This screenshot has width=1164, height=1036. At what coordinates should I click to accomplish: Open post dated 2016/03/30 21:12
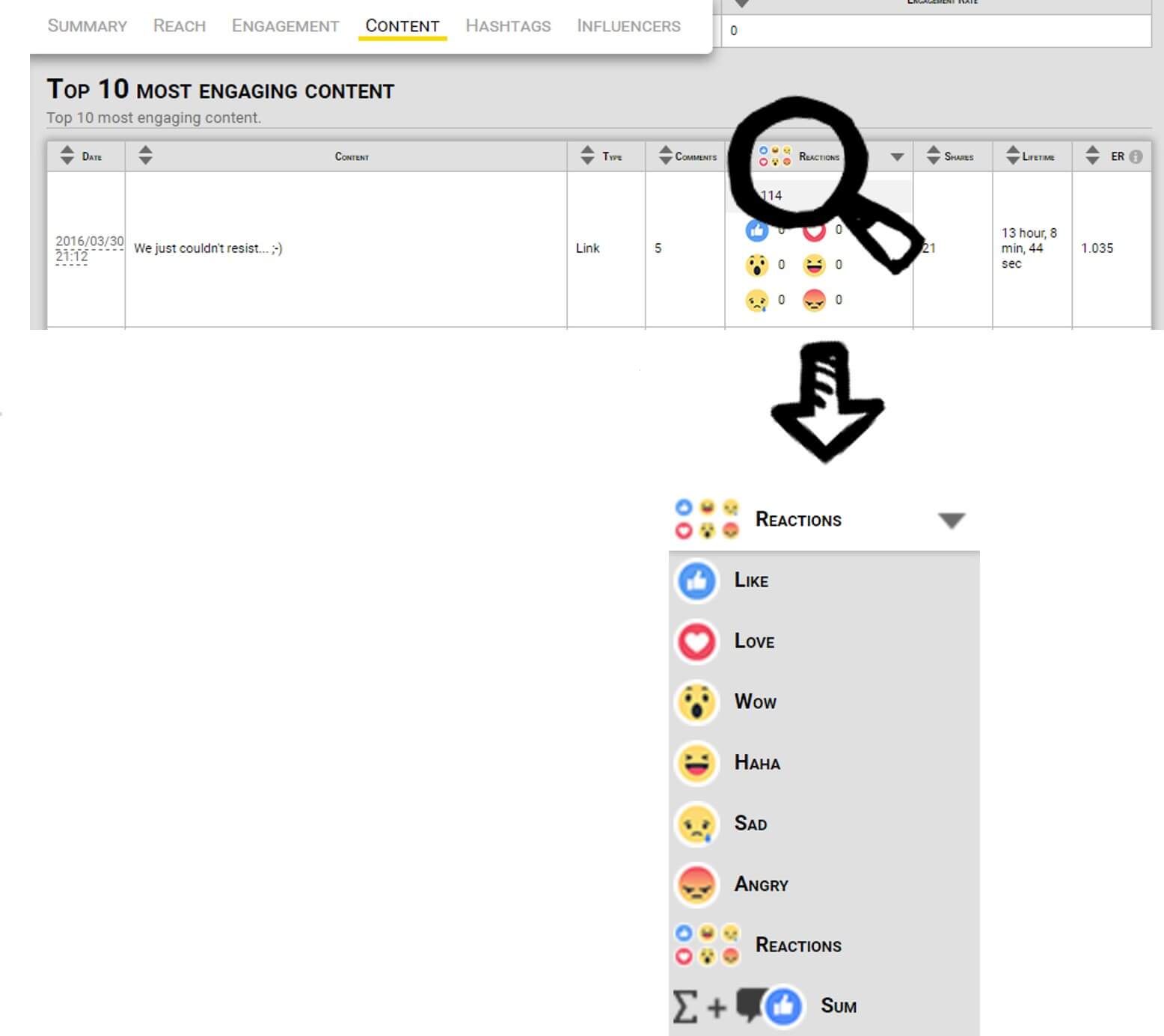coord(89,249)
